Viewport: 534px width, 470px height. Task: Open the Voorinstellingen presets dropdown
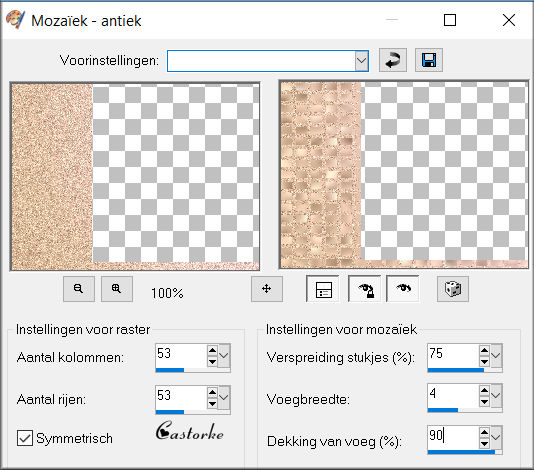tap(361, 61)
